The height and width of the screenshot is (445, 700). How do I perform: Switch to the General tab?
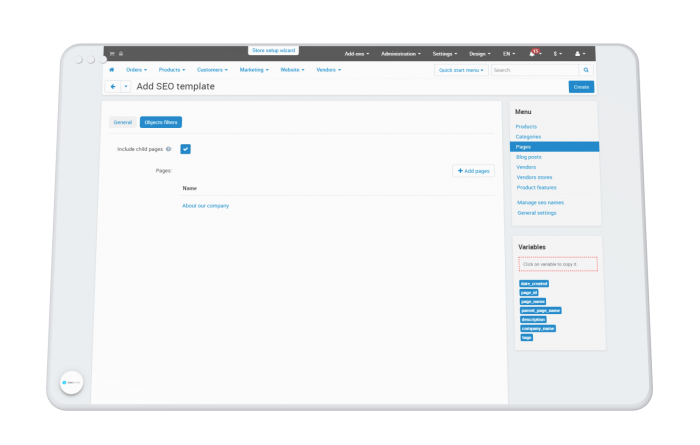(123, 122)
